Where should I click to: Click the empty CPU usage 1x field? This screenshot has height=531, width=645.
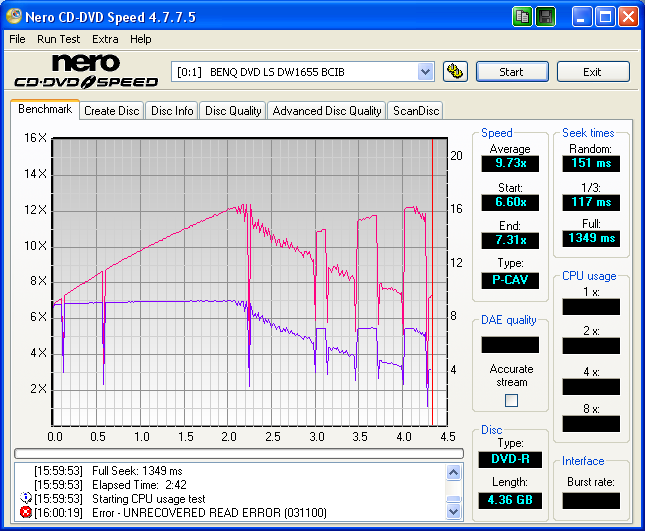[591, 307]
